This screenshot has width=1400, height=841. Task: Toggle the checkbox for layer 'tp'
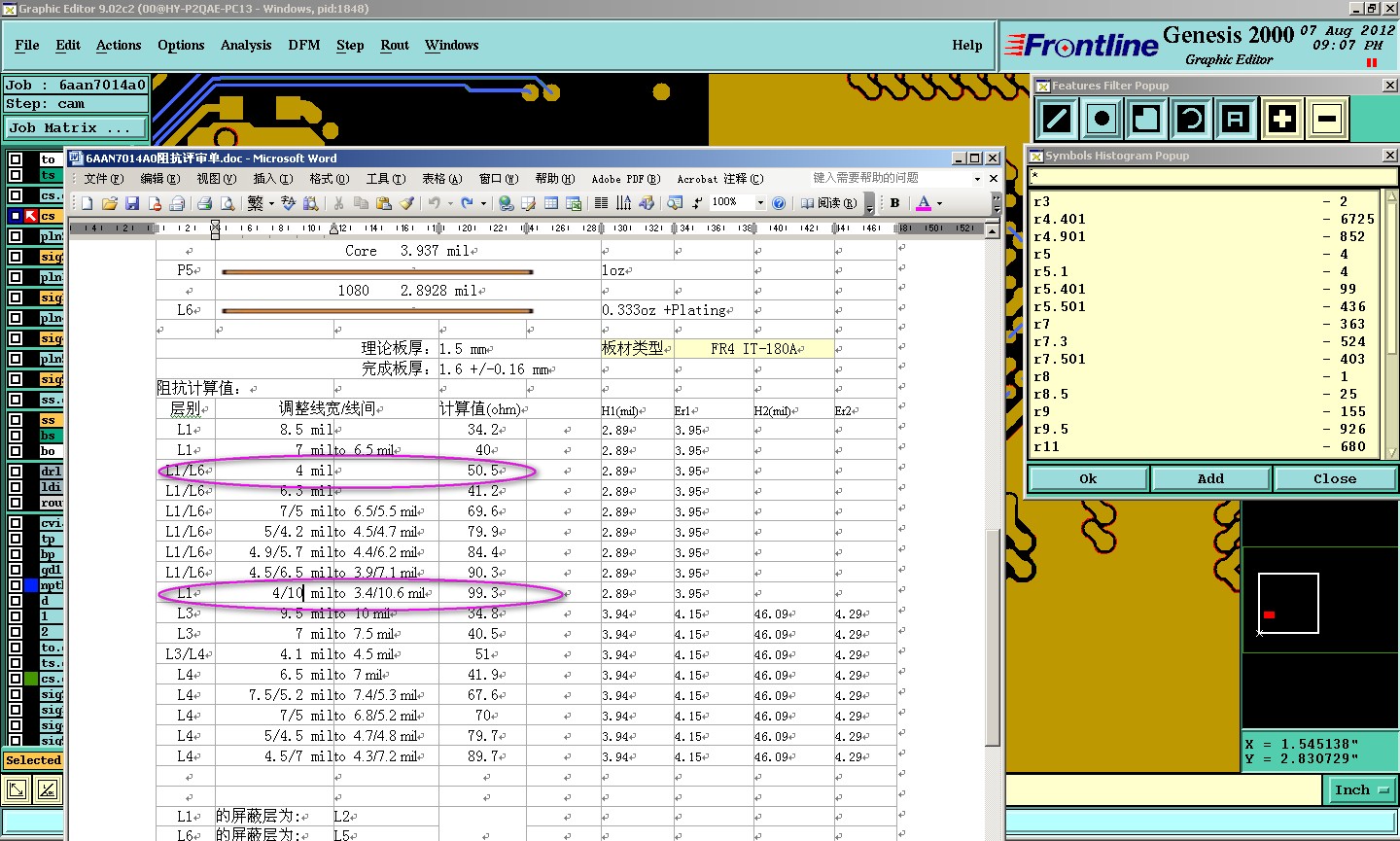click(16, 539)
